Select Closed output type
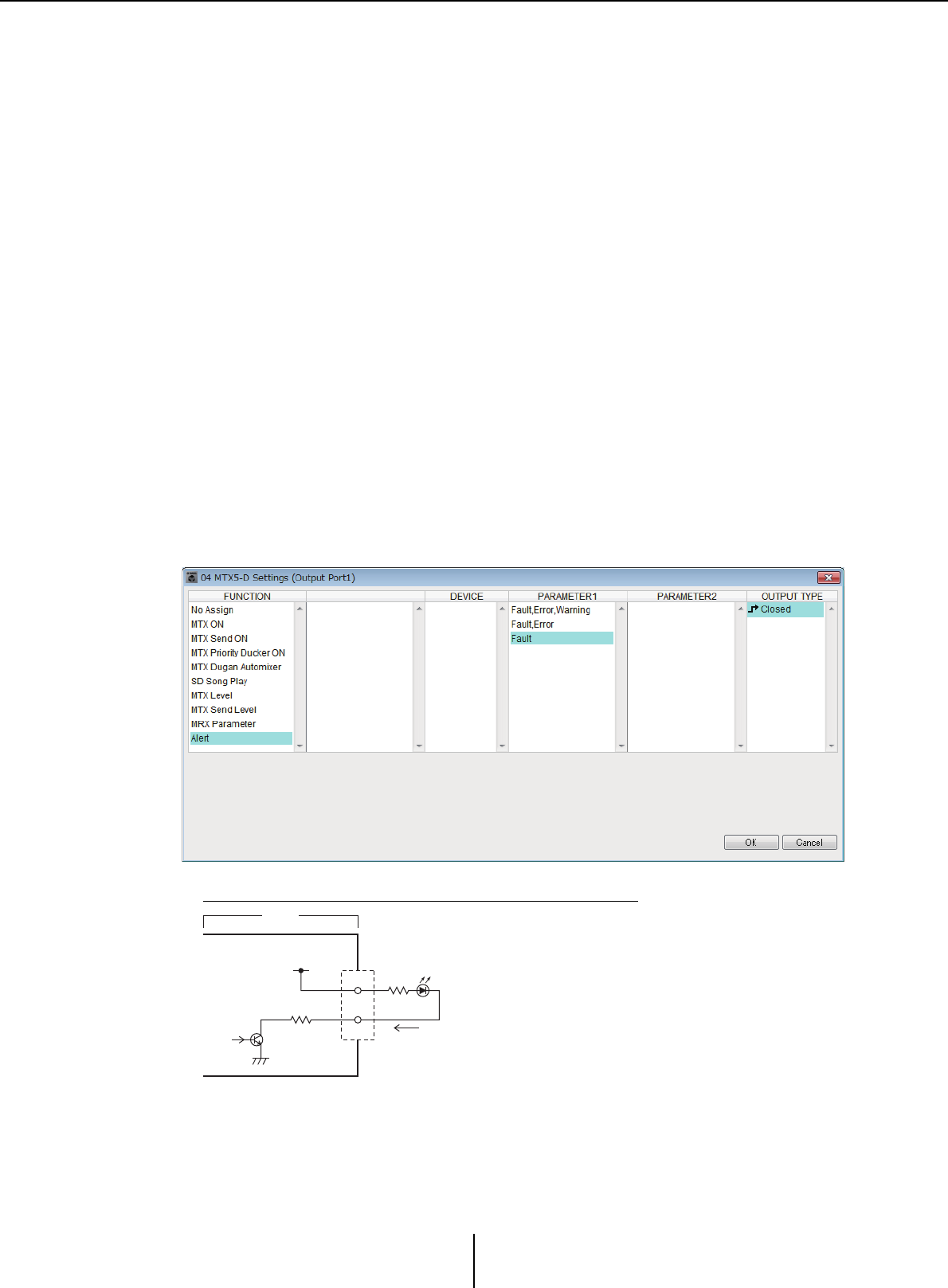Image resolution: width=948 pixels, height=1288 pixels. (x=785, y=609)
